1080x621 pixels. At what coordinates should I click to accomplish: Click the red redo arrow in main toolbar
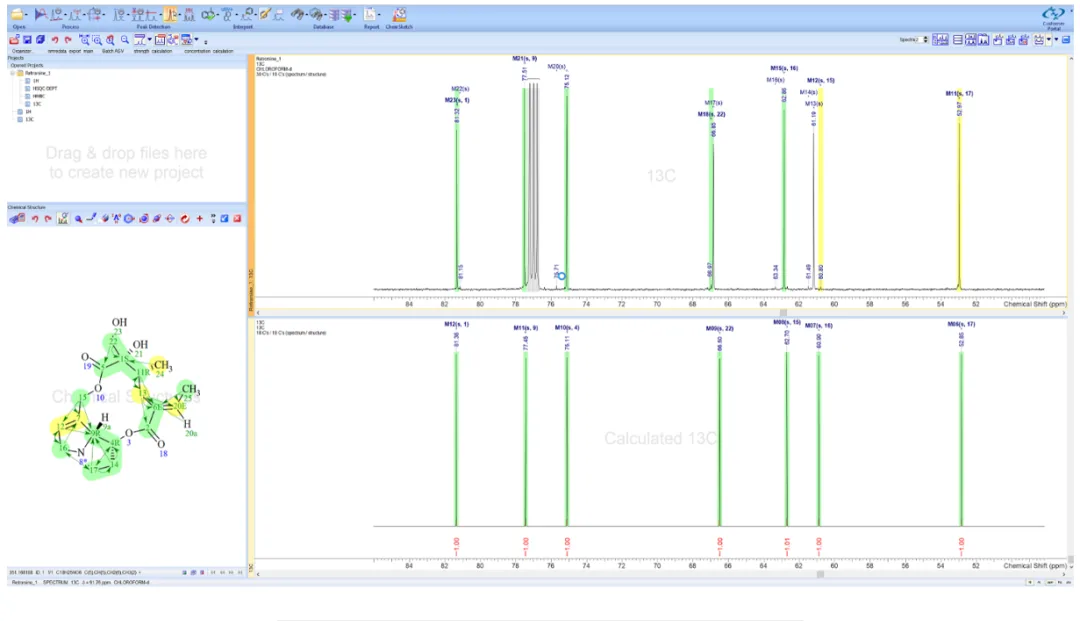point(68,40)
